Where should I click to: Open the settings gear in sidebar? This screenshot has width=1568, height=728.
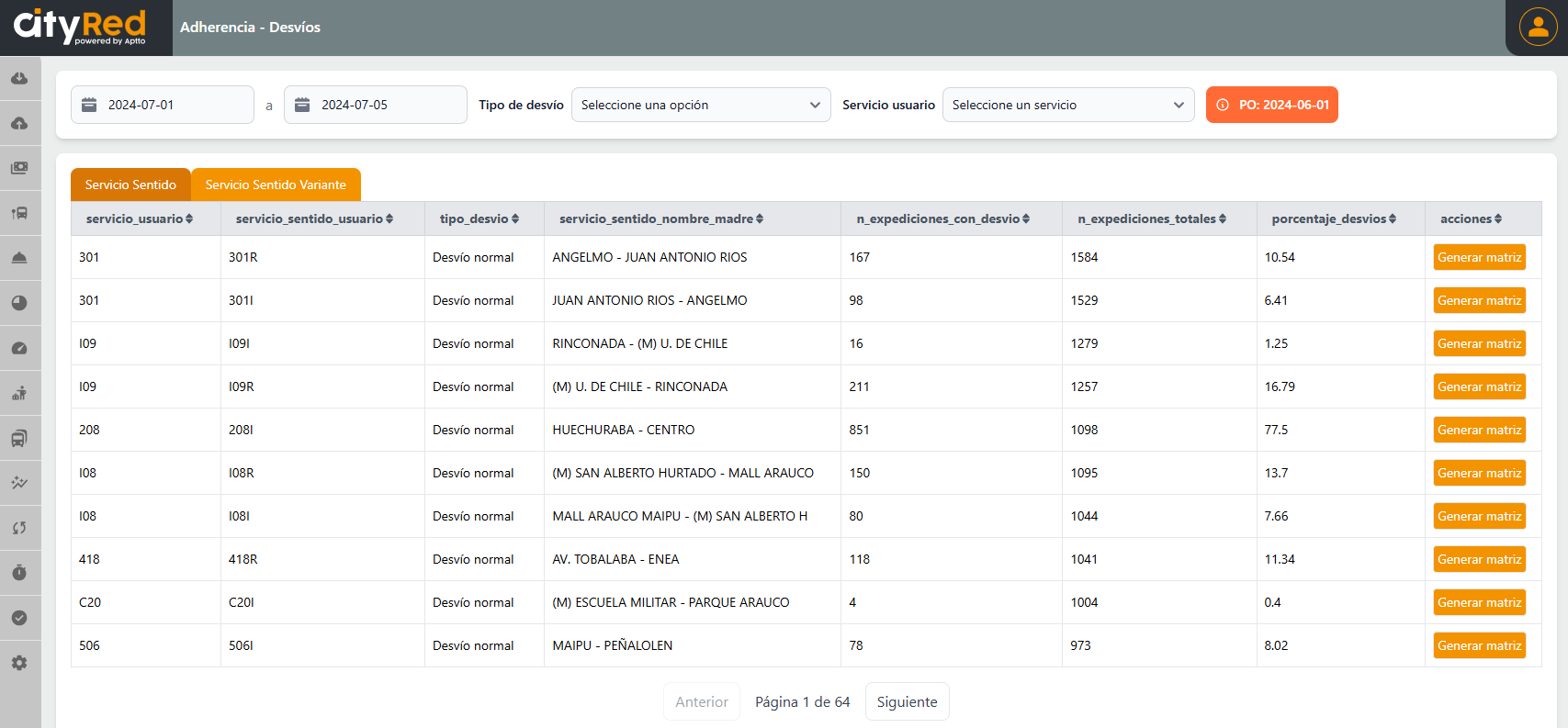[x=19, y=663]
